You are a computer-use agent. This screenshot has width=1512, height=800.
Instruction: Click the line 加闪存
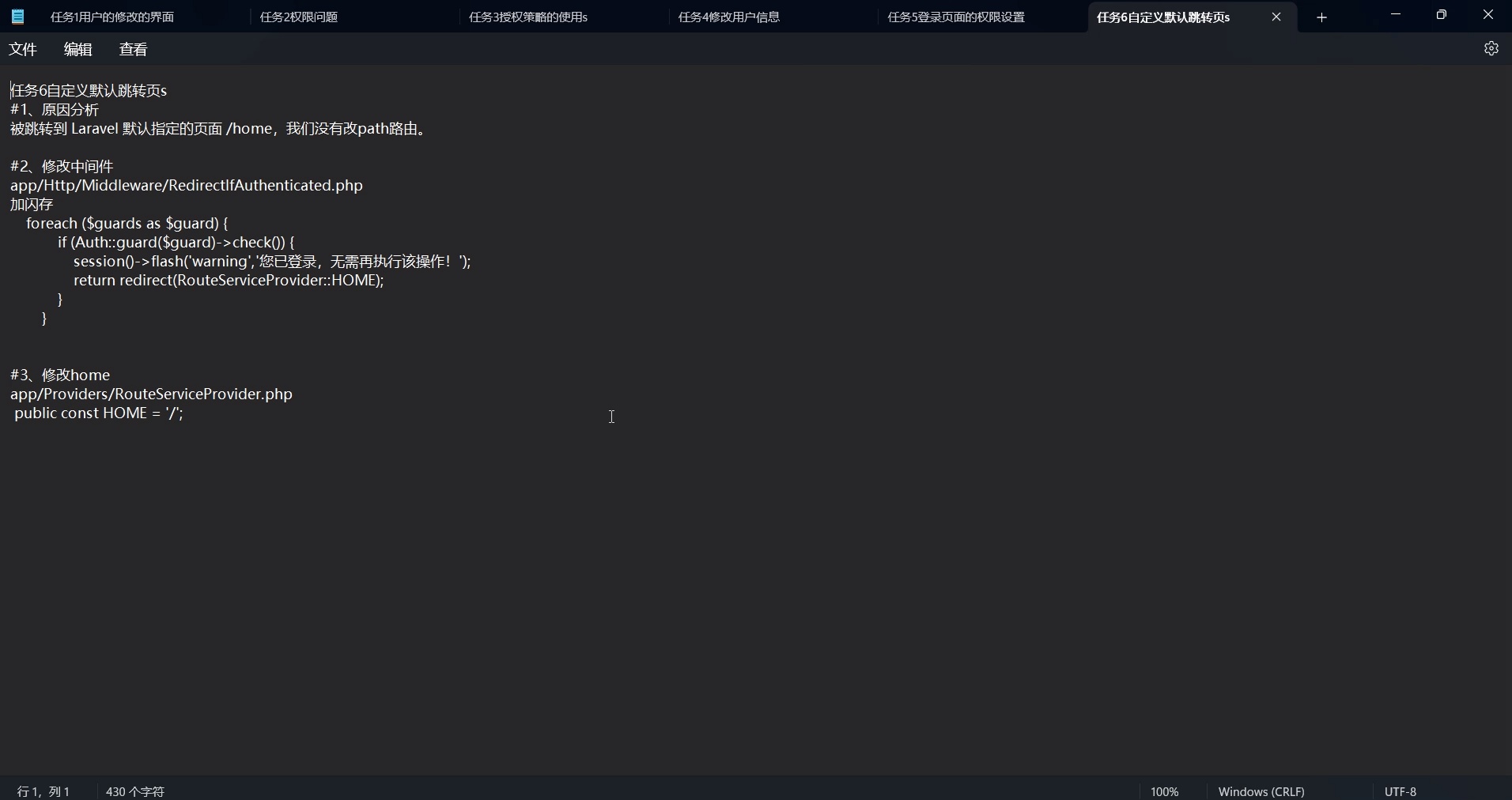(32, 204)
